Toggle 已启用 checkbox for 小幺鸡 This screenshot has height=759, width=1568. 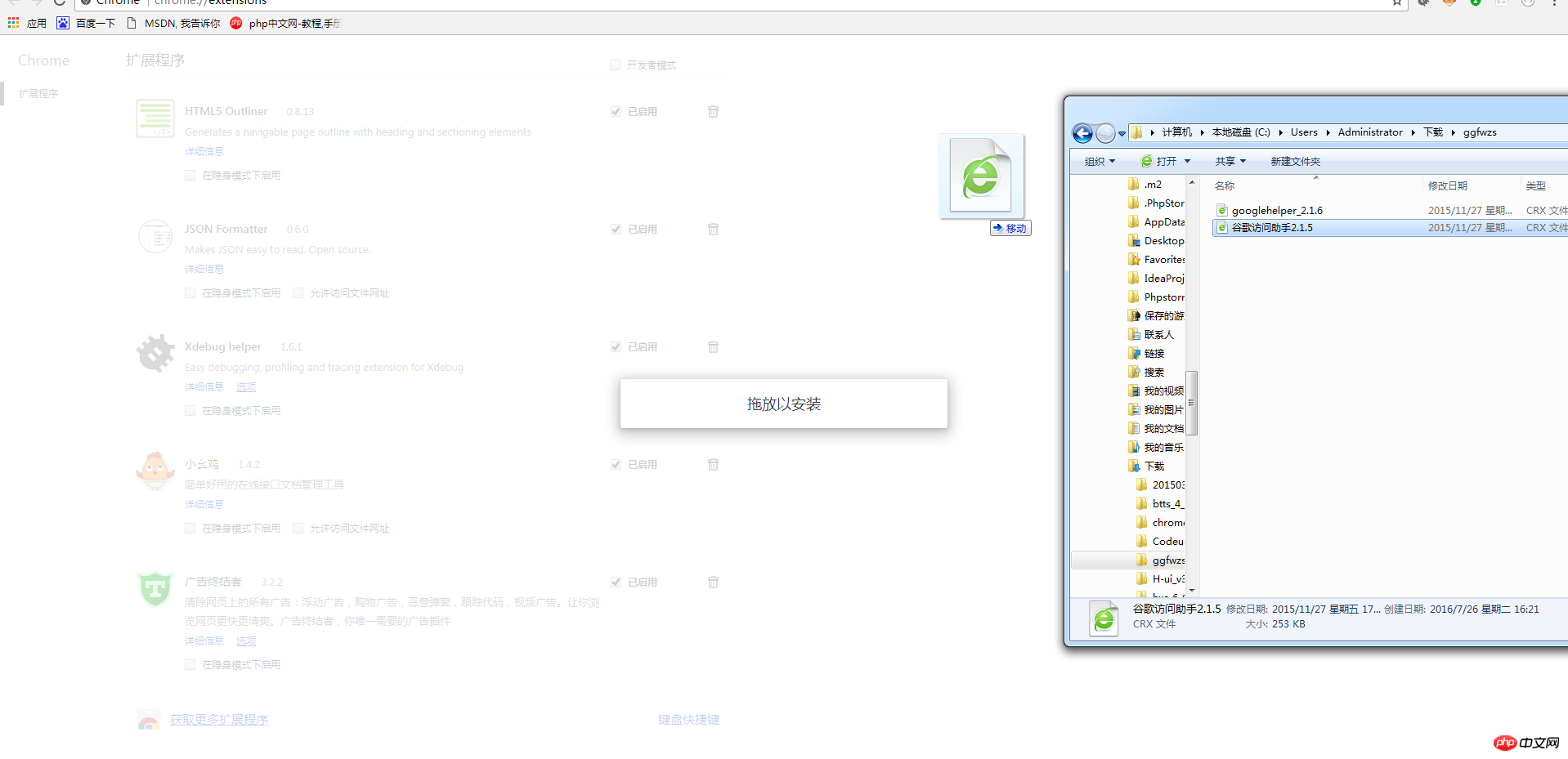point(616,464)
